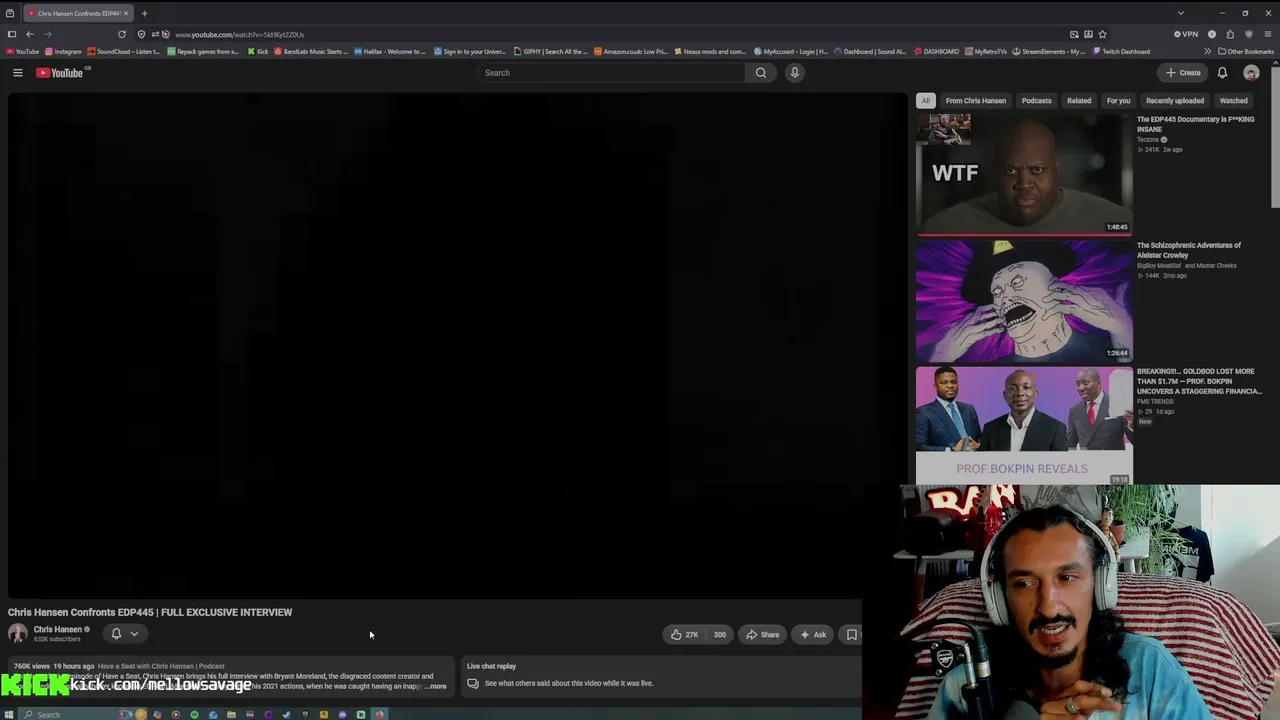Click the browser address bar URL
The width and height of the screenshot is (1280, 720).
click(240, 34)
